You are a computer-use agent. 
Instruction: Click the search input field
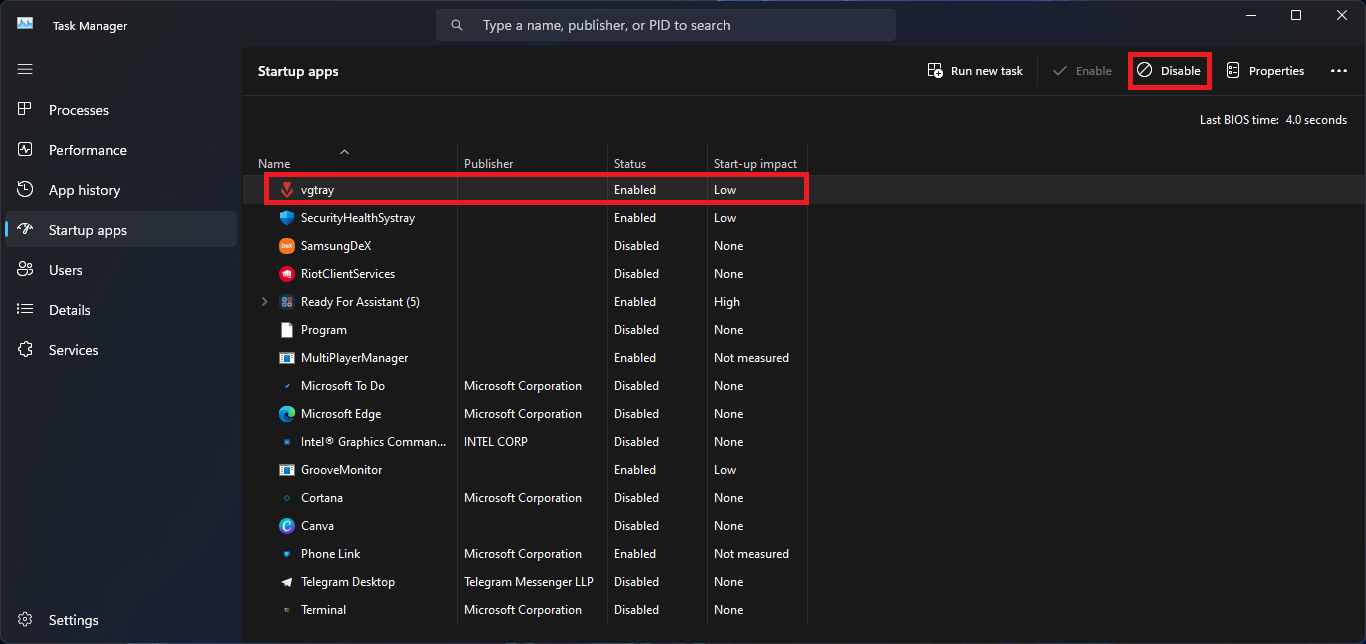coord(665,24)
